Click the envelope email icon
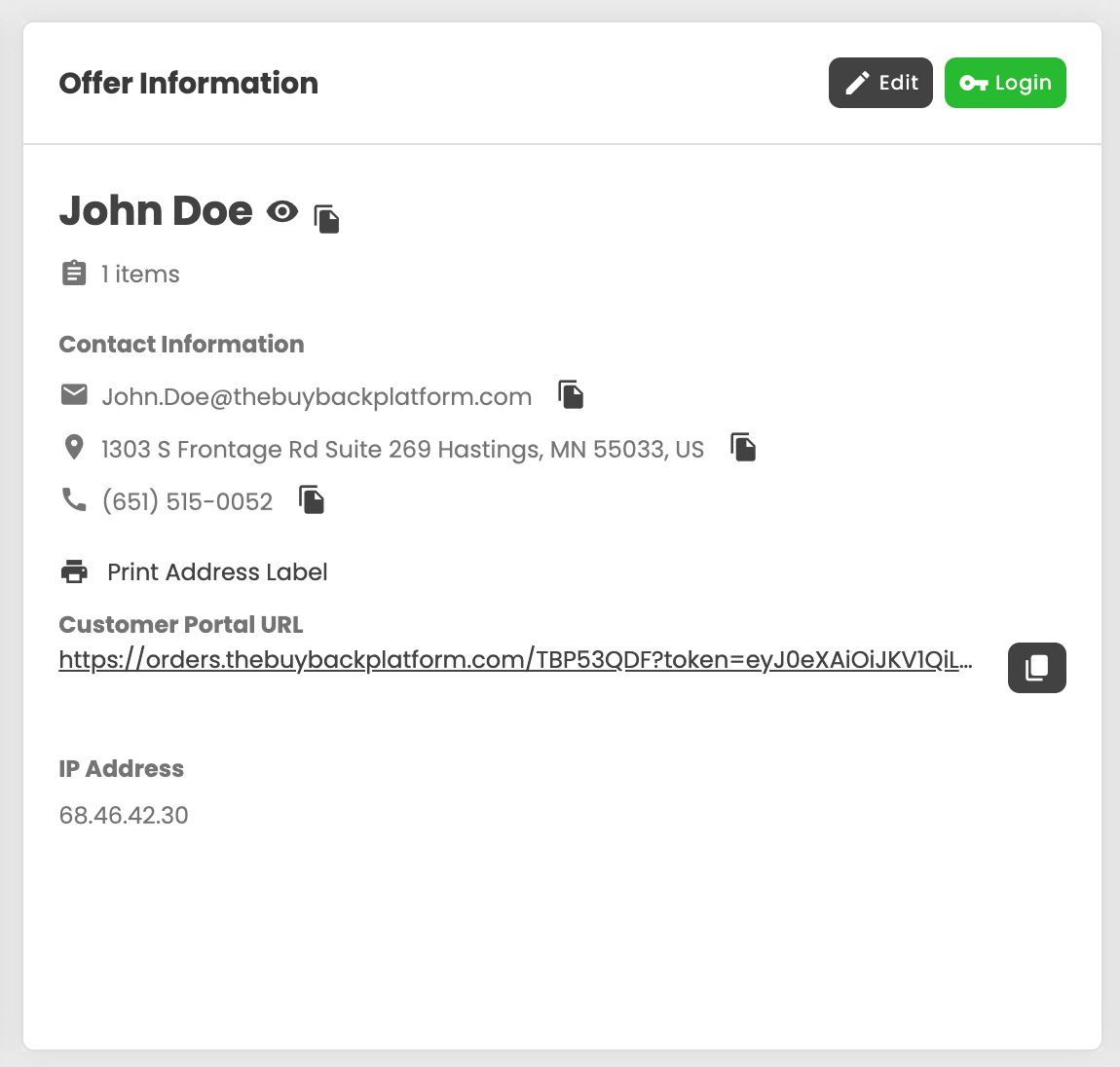Screen dimensions: 1120x1067 74,394
